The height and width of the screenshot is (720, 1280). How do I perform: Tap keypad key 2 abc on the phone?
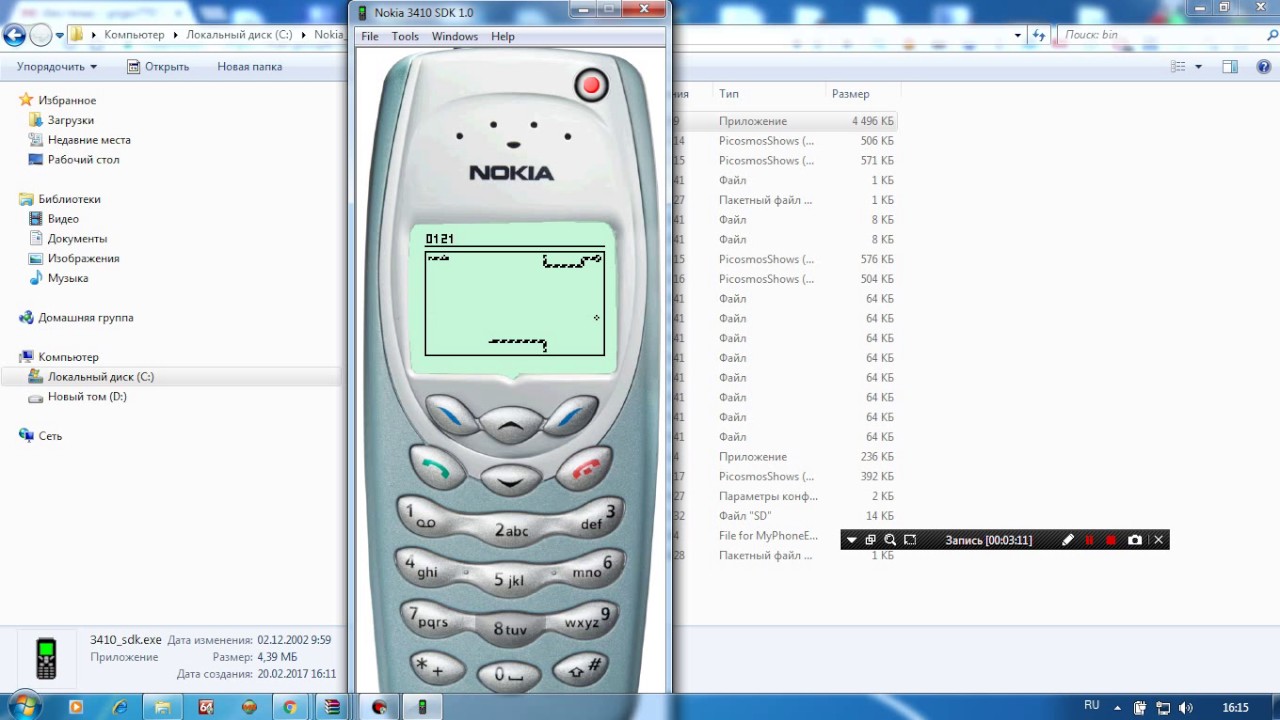tap(511, 530)
